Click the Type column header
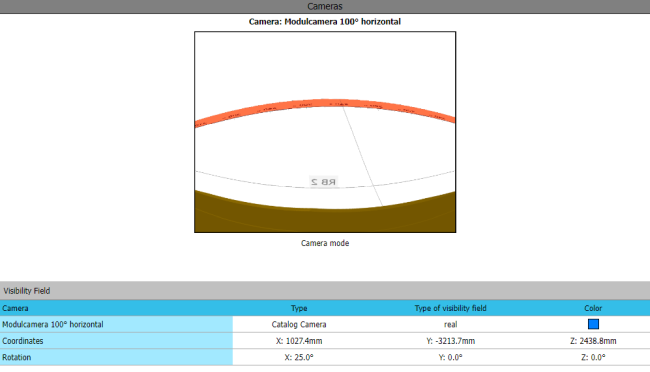Viewport: 650px width, 372px height. pyautogui.click(x=299, y=308)
